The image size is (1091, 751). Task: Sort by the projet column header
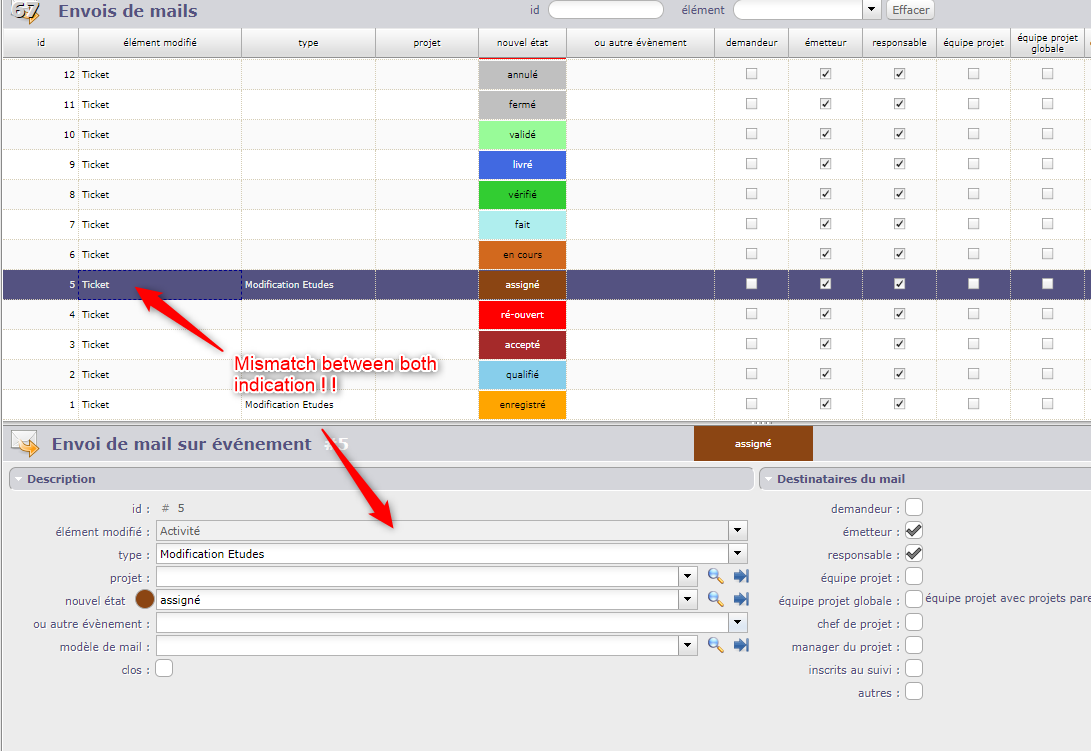point(427,42)
